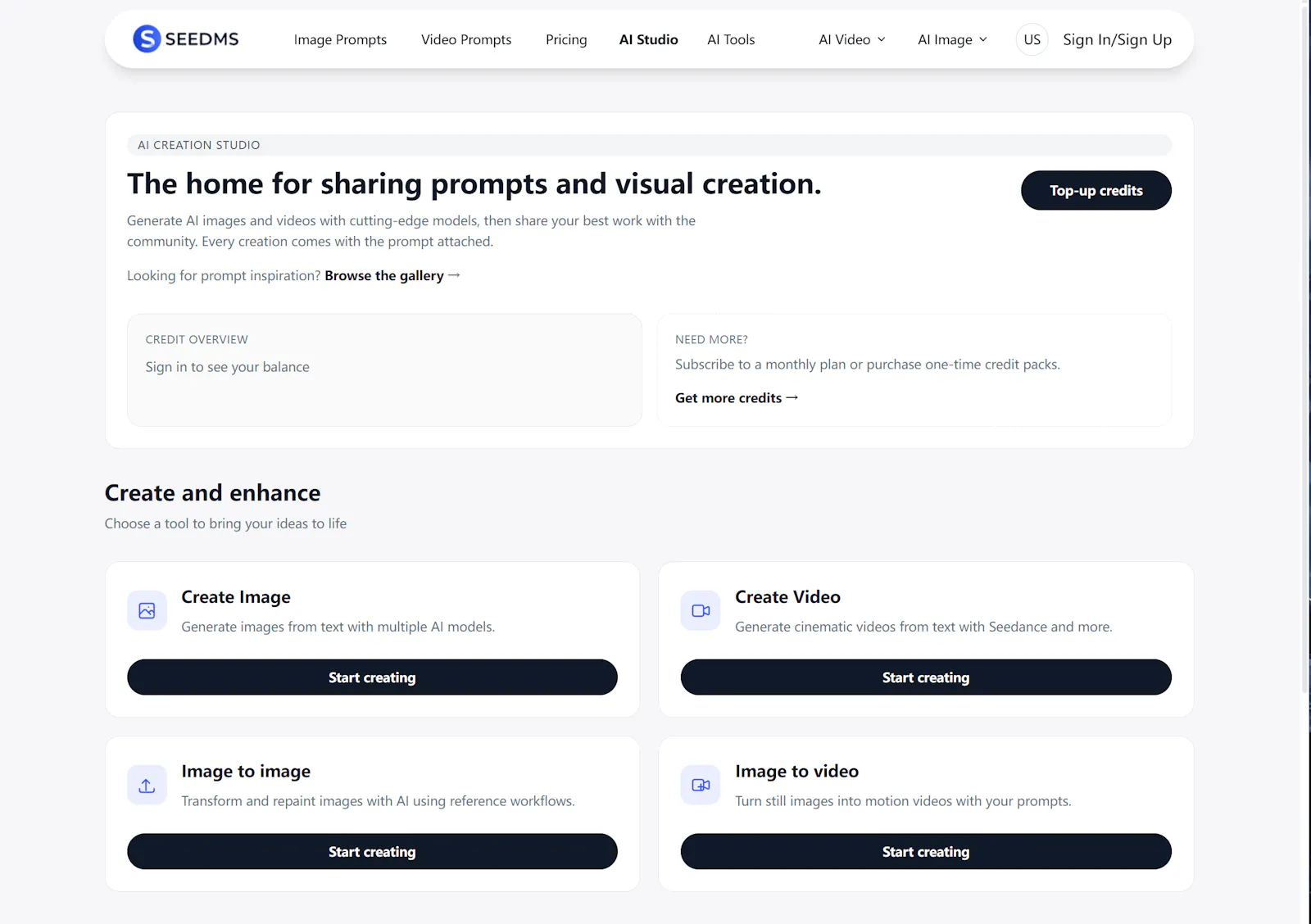1311x924 pixels.
Task: Click the NEED MORE? label
Action: (711, 339)
